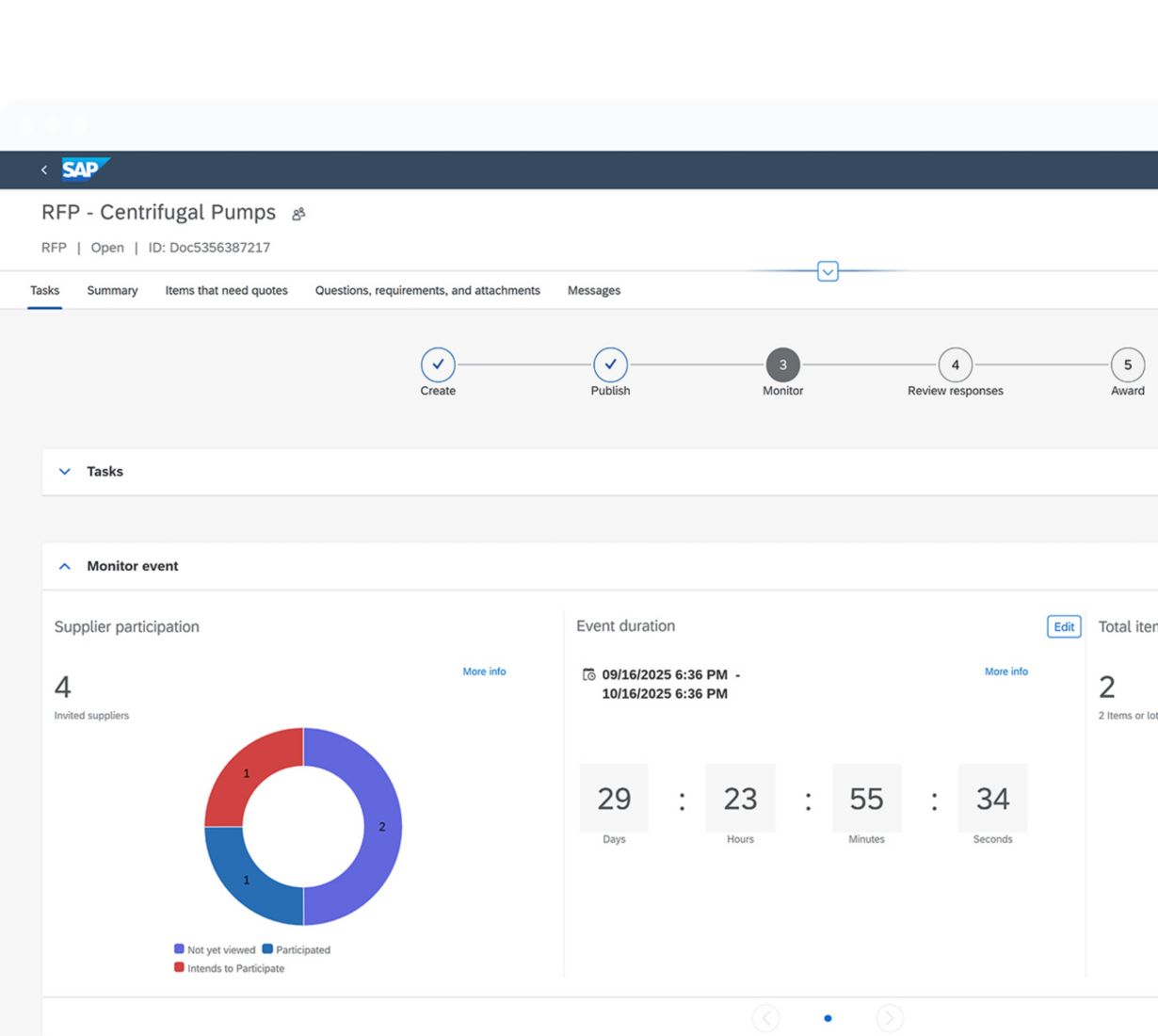Click the SAP logo
Image resolution: width=1158 pixels, height=1036 pixels.
84,170
